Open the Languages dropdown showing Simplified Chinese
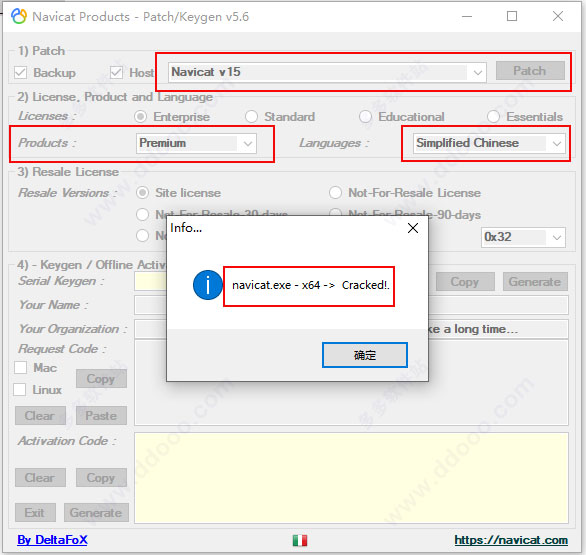The width and height of the screenshot is (586, 555). coord(489,143)
